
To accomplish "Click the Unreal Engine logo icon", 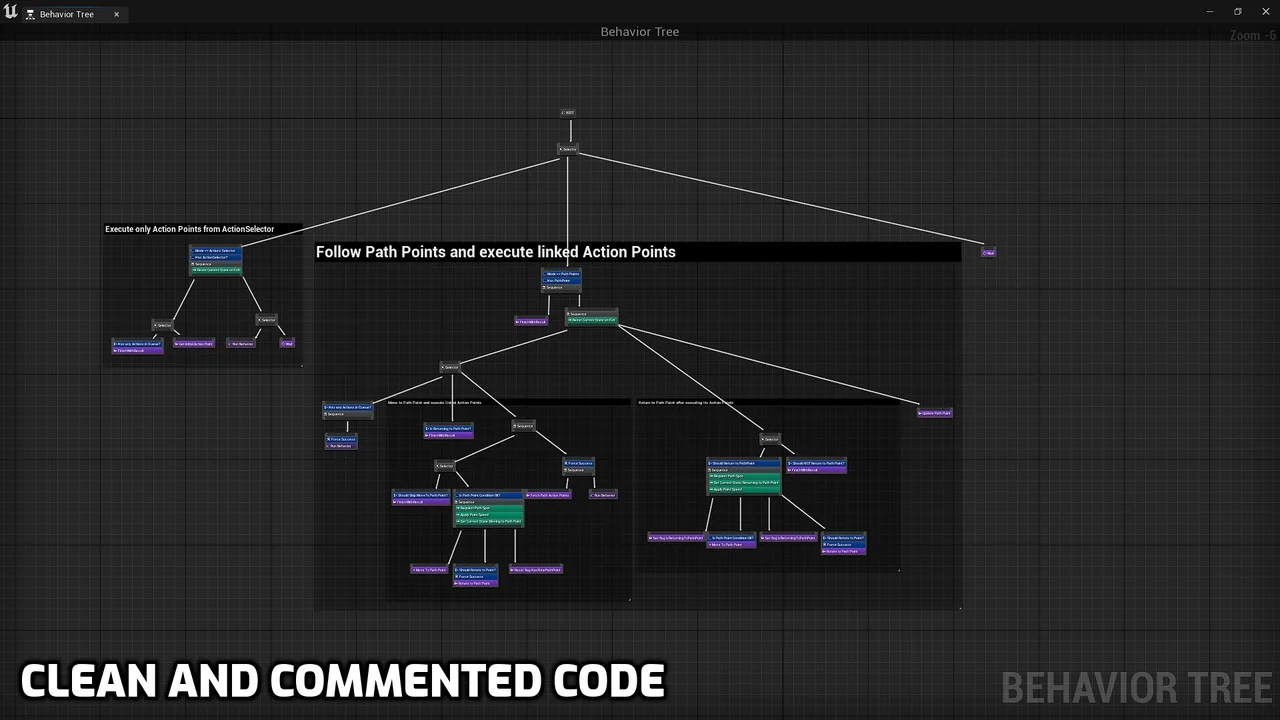I will (11, 12).
